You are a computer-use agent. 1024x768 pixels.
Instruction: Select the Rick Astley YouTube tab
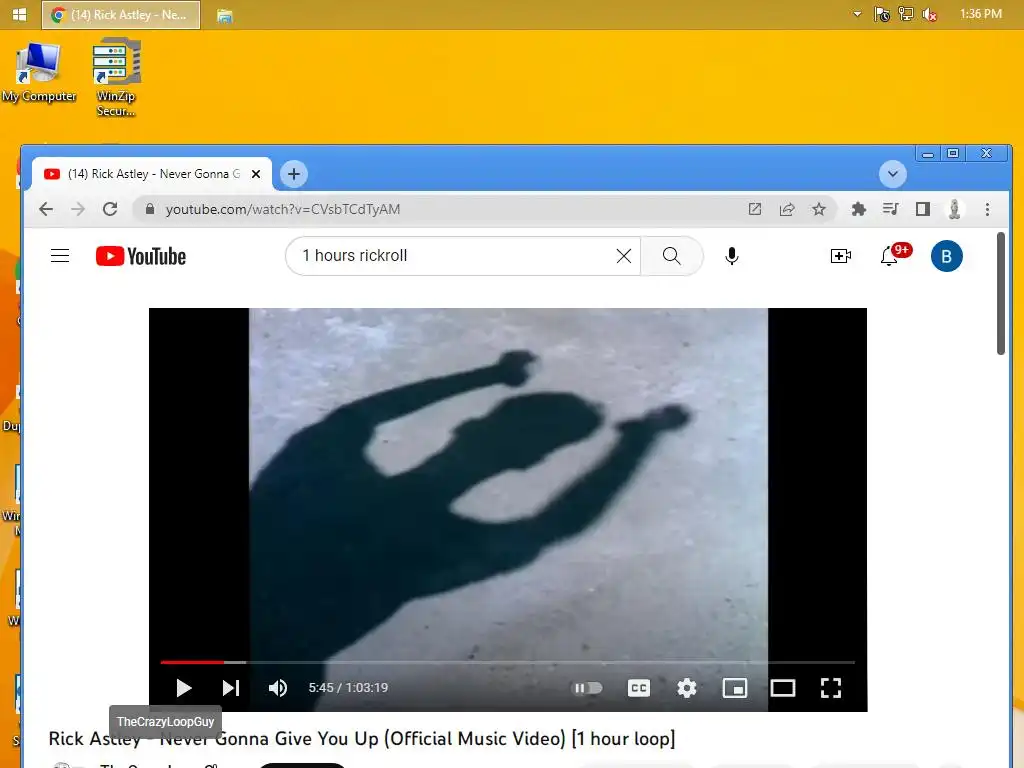[x=152, y=174]
